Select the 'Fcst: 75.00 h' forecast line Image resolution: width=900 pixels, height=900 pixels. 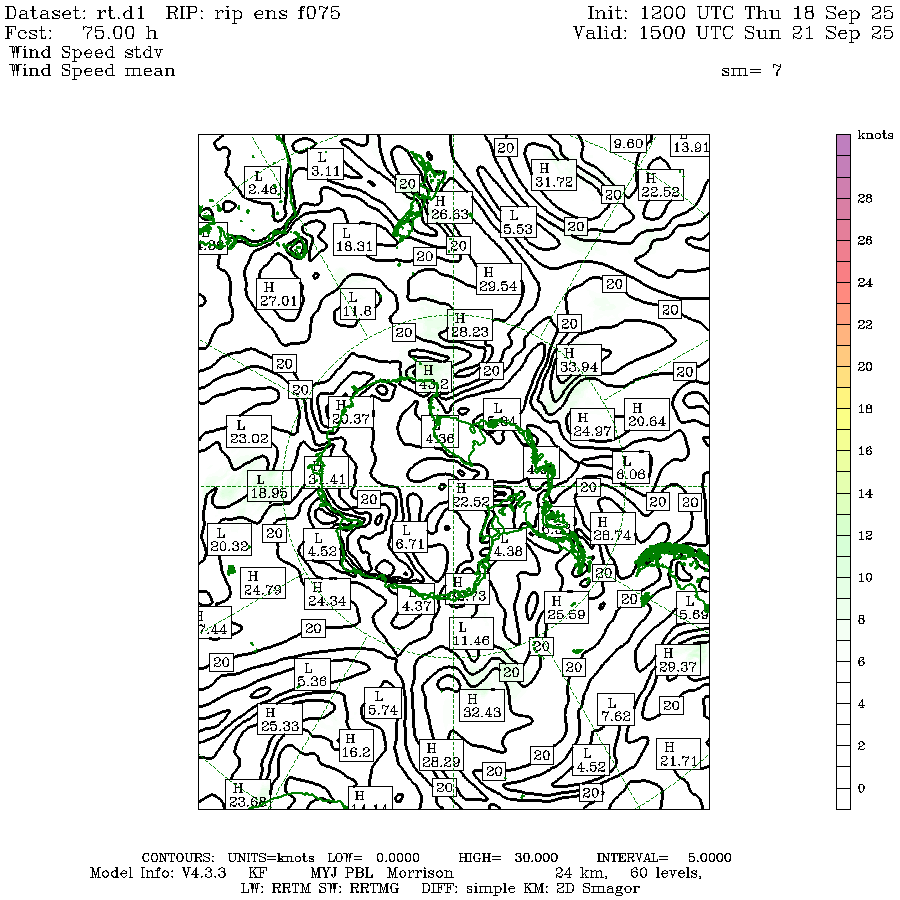(81, 32)
